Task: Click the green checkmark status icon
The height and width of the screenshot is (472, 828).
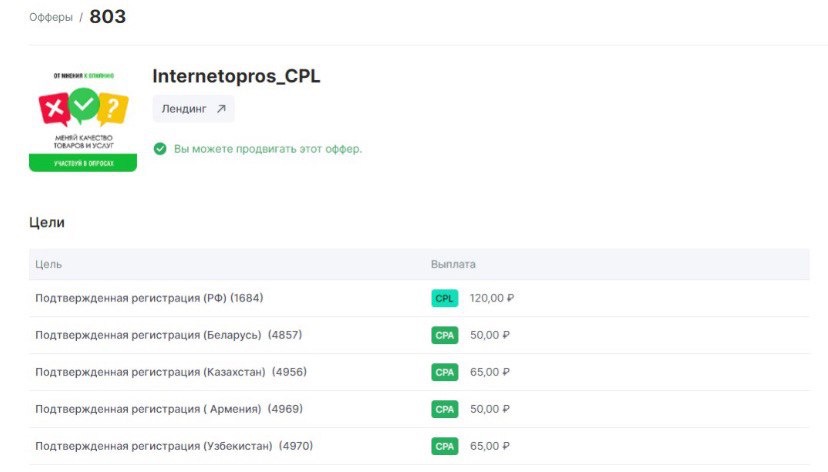Action: coord(160,149)
